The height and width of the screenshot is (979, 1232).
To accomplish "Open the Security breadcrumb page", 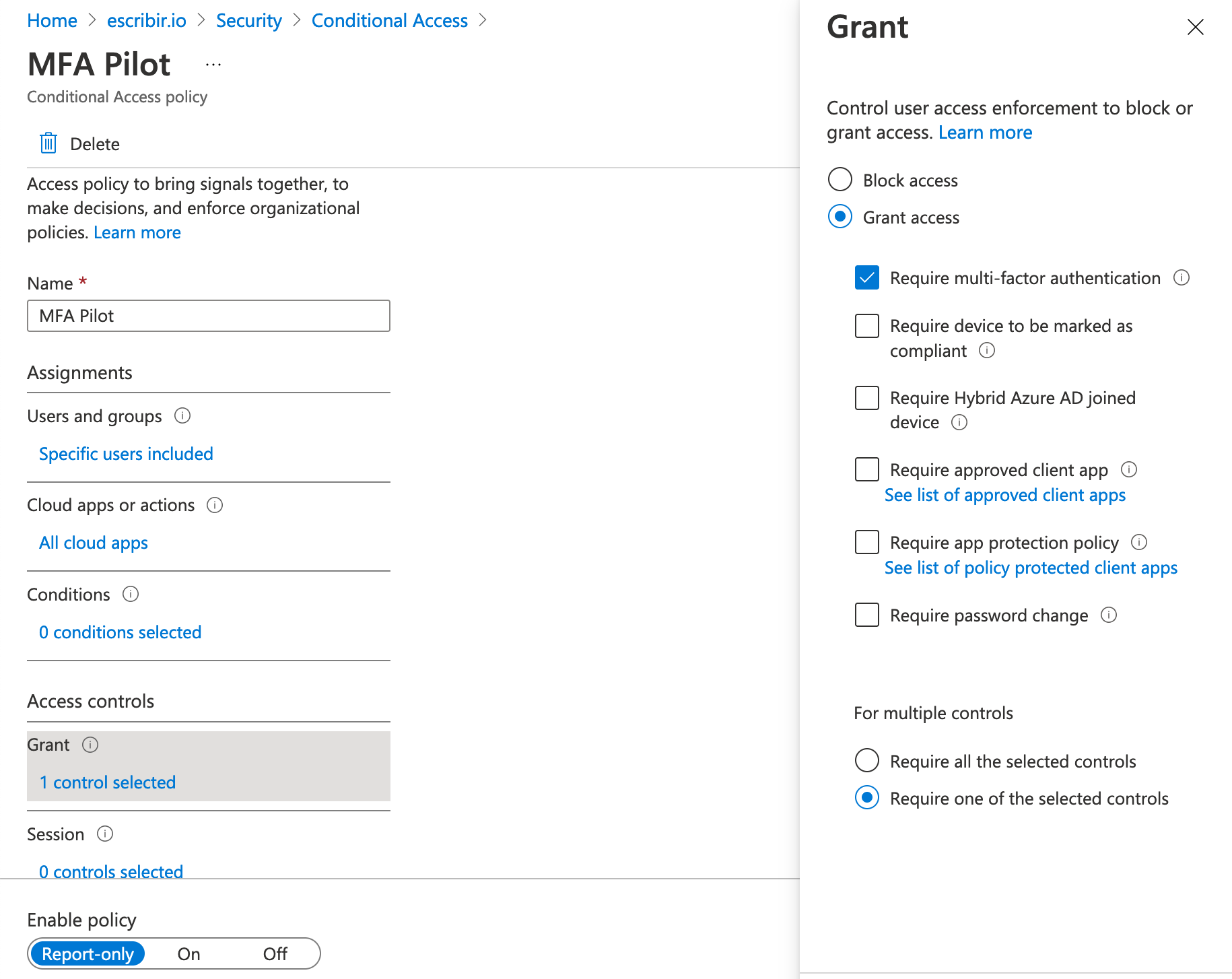I will click(248, 20).
